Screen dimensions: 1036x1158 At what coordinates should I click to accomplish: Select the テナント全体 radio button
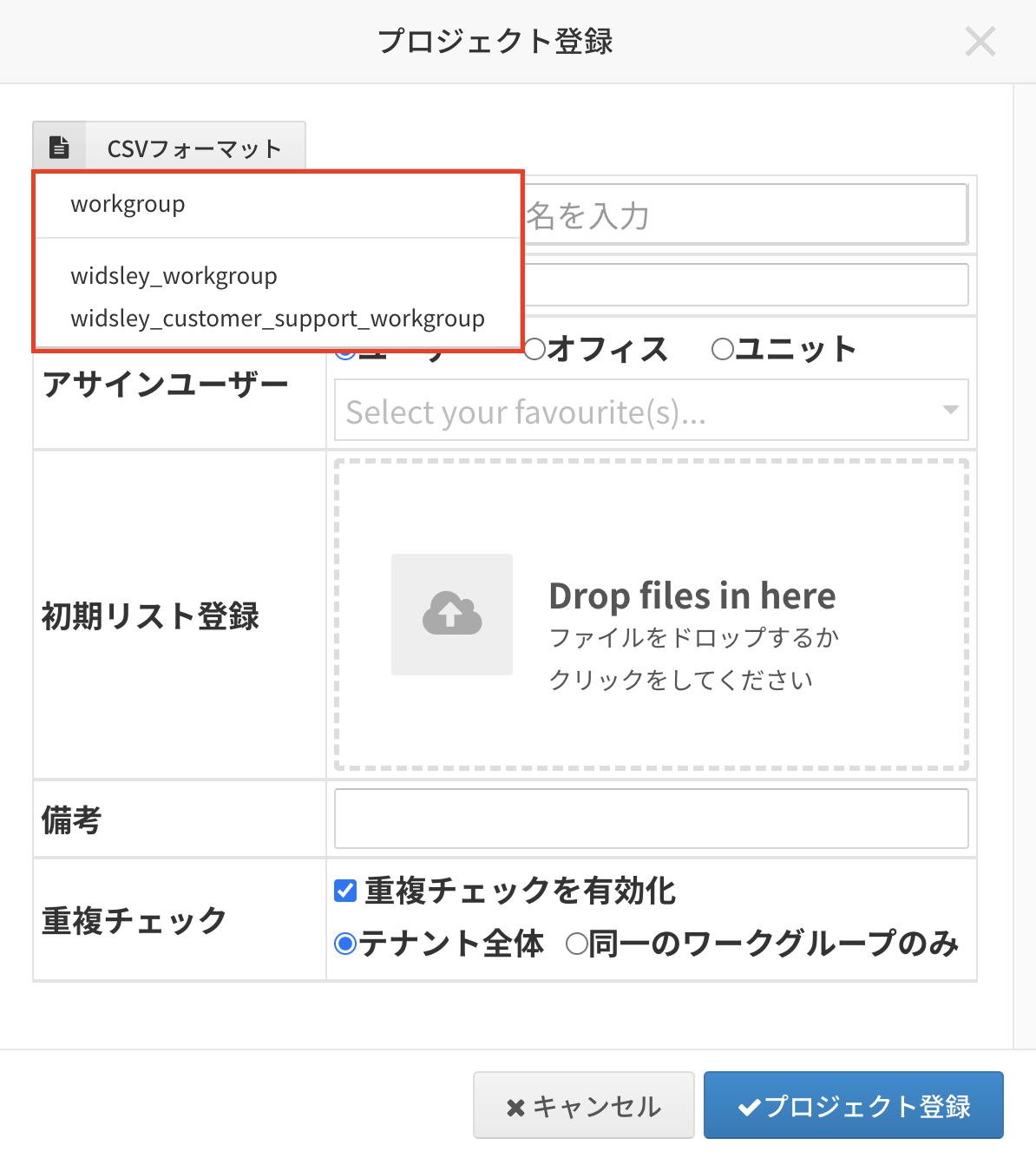(x=345, y=944)
